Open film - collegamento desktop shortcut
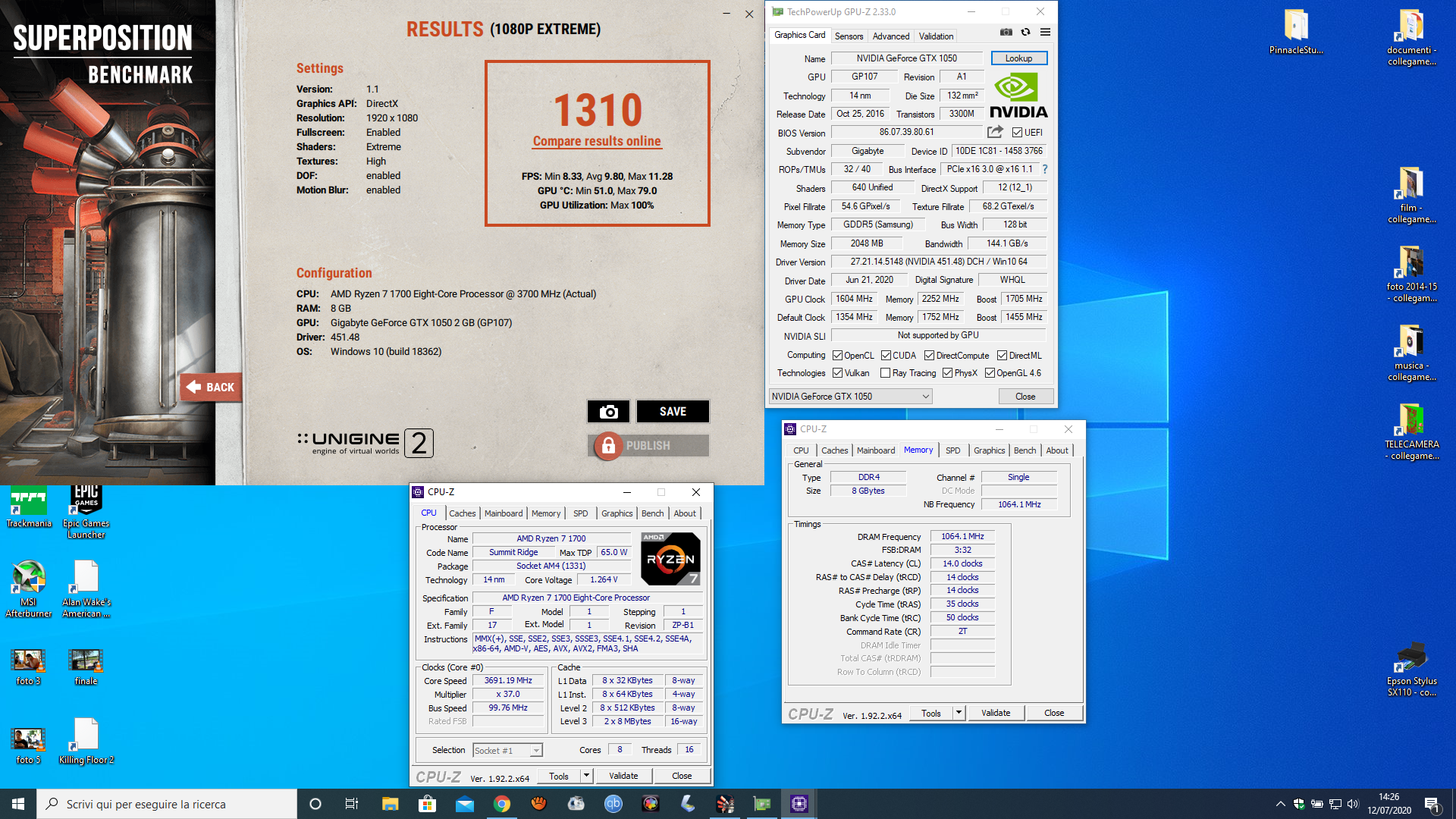The width and height of the screenshot is (1456, 819). (x=1411, y=195)
